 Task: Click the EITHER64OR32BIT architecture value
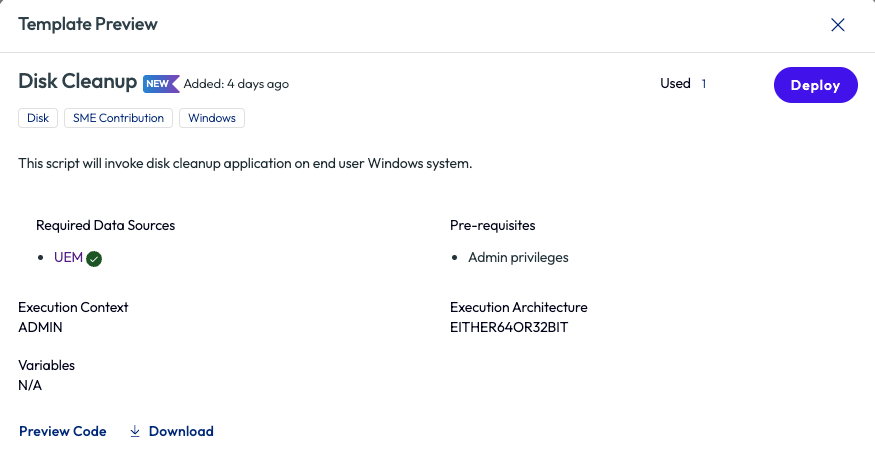tap(511, 327)
